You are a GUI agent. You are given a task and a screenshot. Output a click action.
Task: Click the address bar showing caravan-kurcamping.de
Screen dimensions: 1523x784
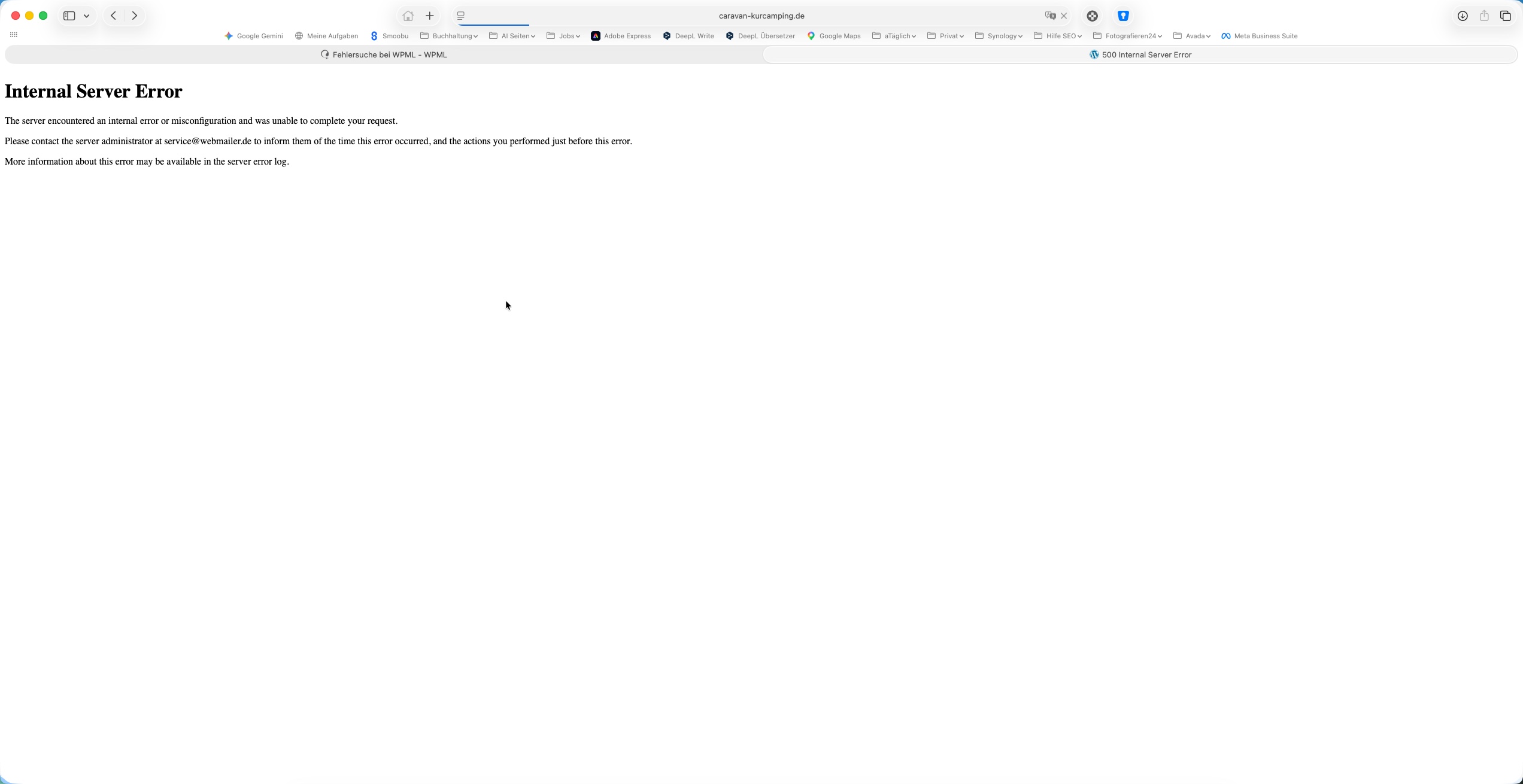click(761, 16)
